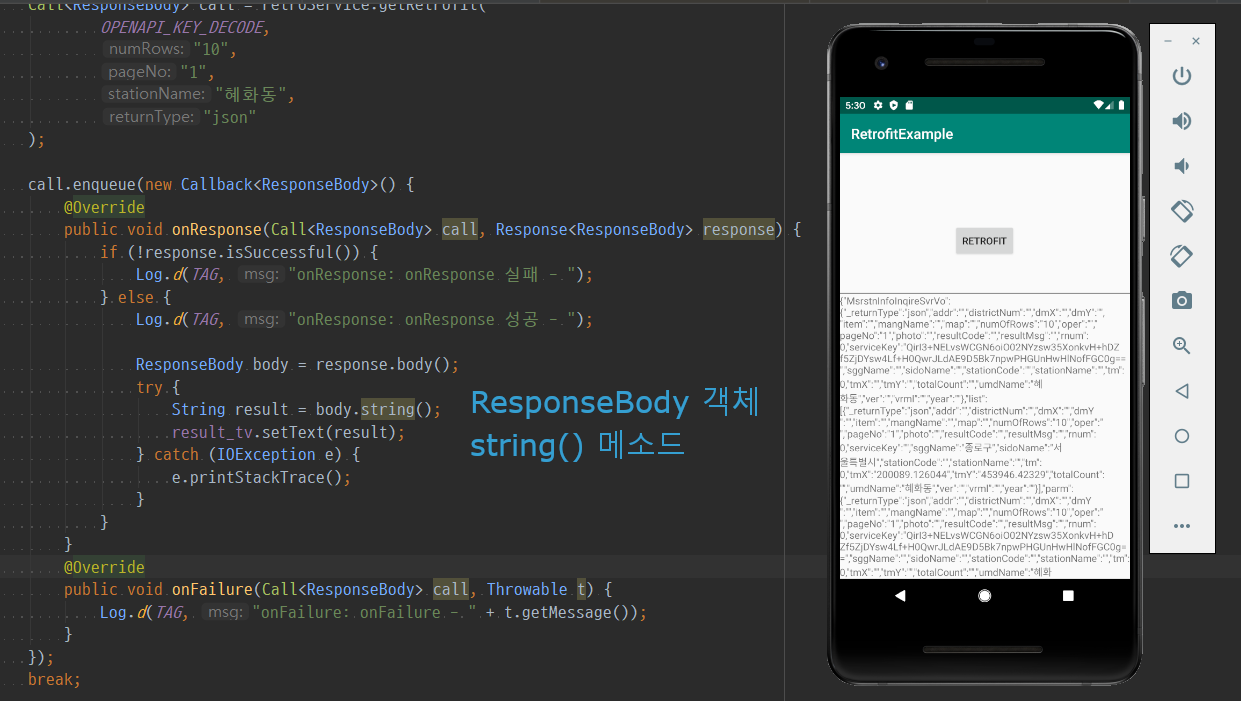
Task: Click the @Override annotation above onFailure
Action: 104,567
